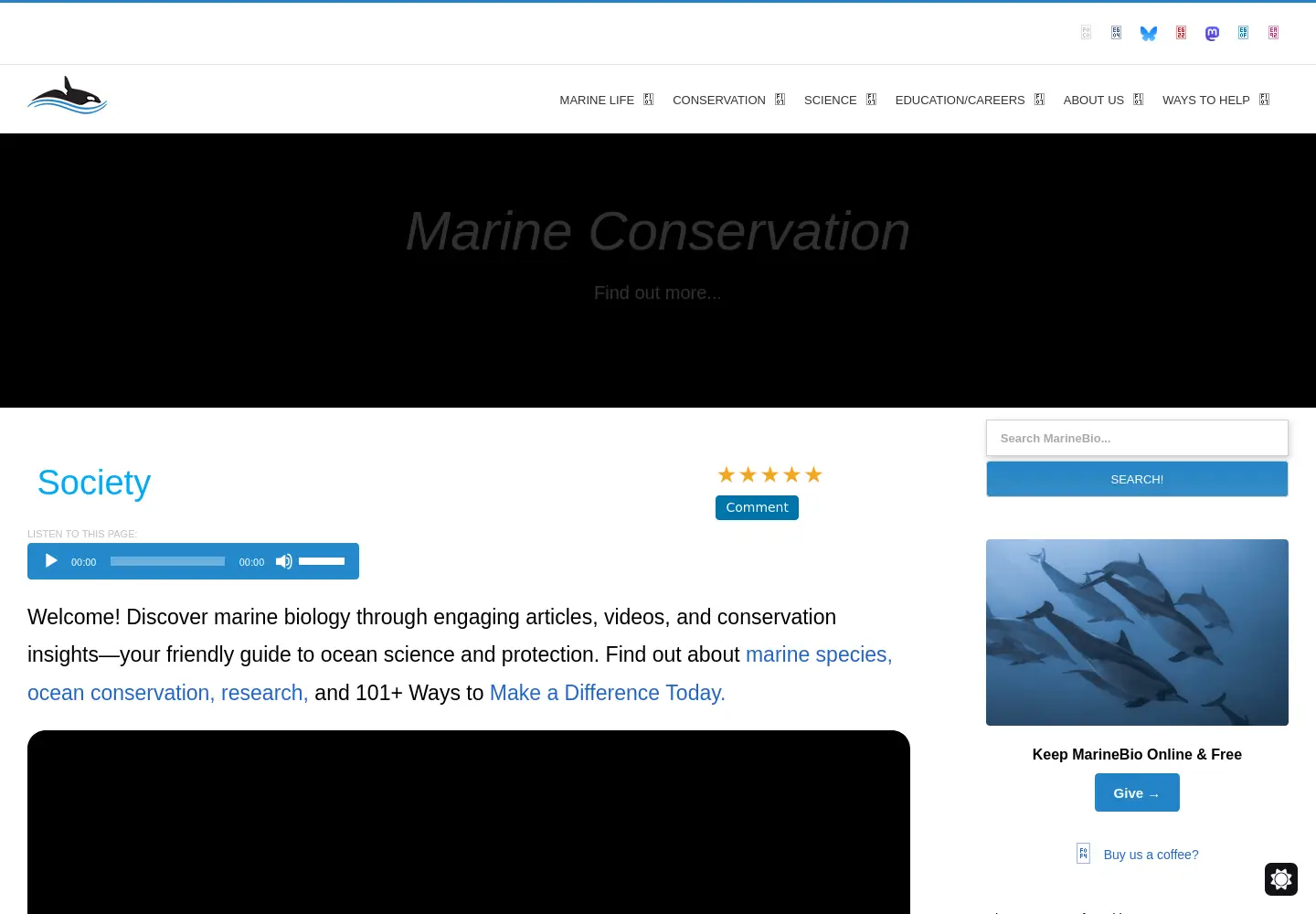This screenshot has width=1316, height=914.
Task: Follow the marine species link
Action: pos(819,654)
